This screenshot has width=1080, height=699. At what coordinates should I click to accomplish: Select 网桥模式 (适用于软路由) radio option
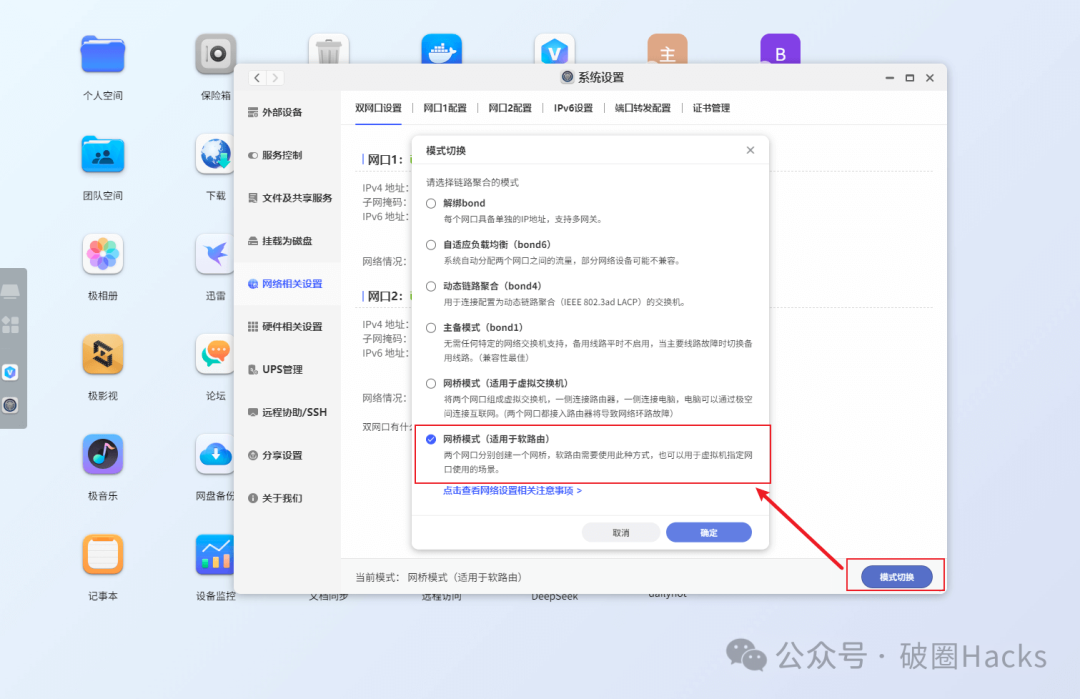click(x=430, y=439)
